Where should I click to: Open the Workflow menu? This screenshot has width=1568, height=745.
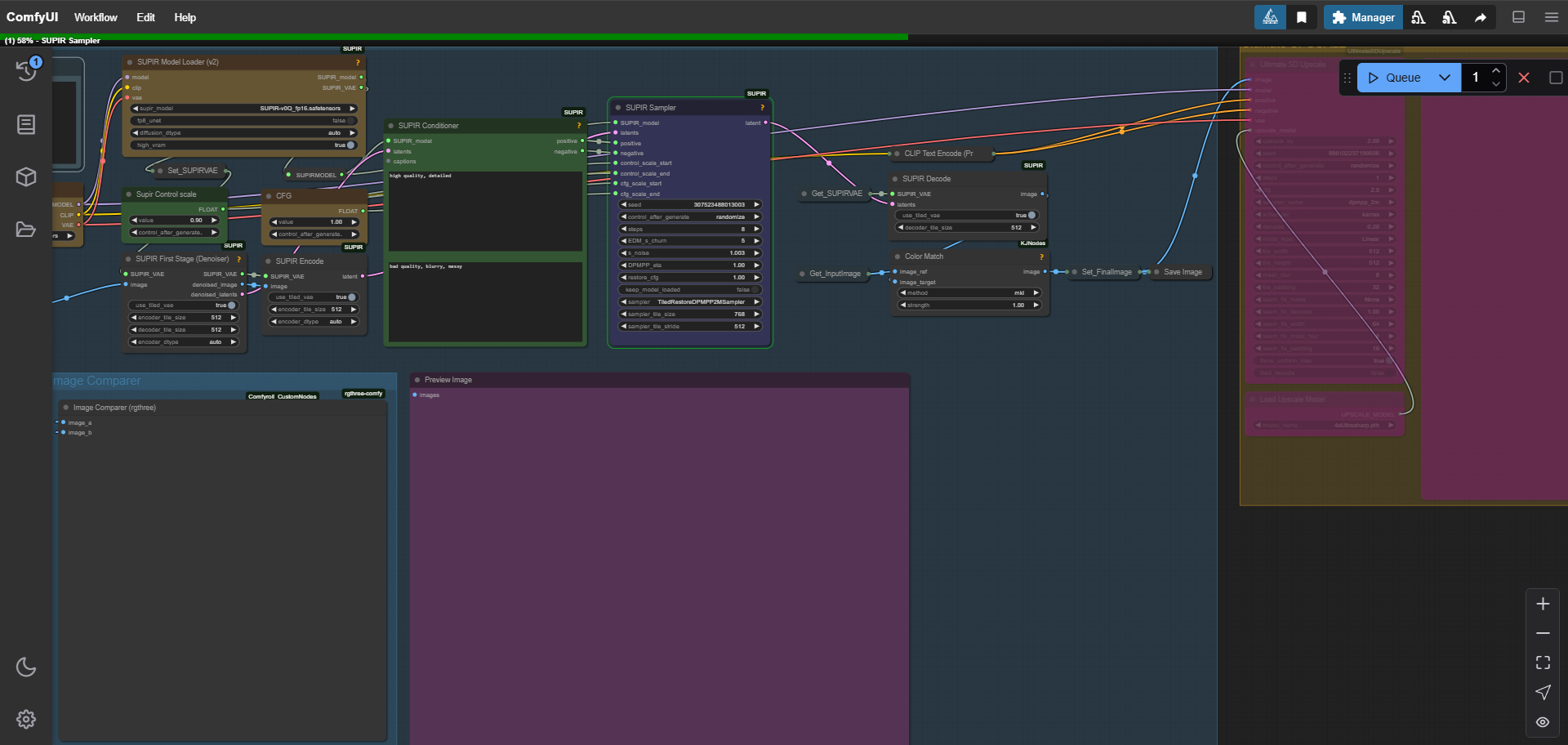pos(96,17)
